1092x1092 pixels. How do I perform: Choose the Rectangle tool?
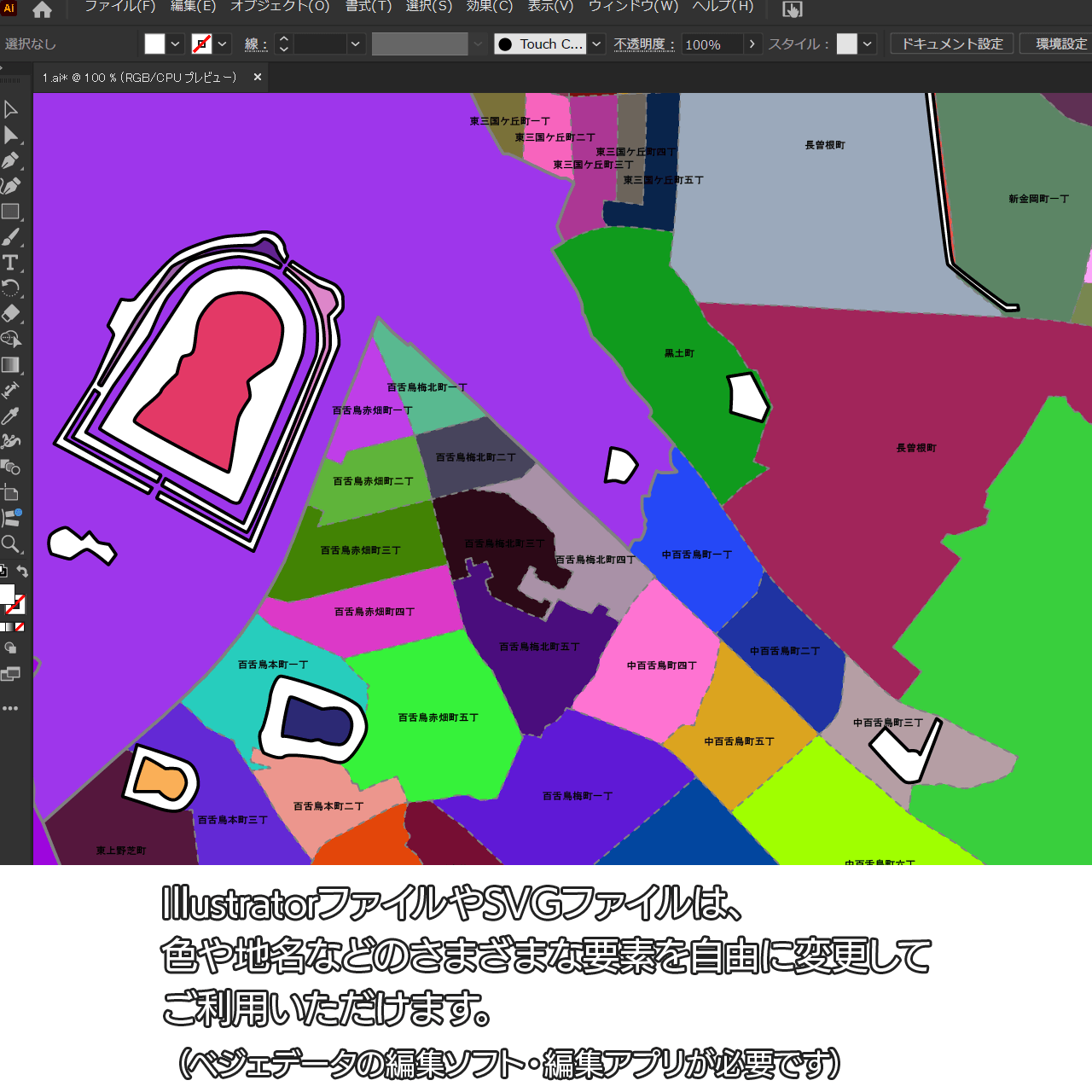click(x=10, y=212)
